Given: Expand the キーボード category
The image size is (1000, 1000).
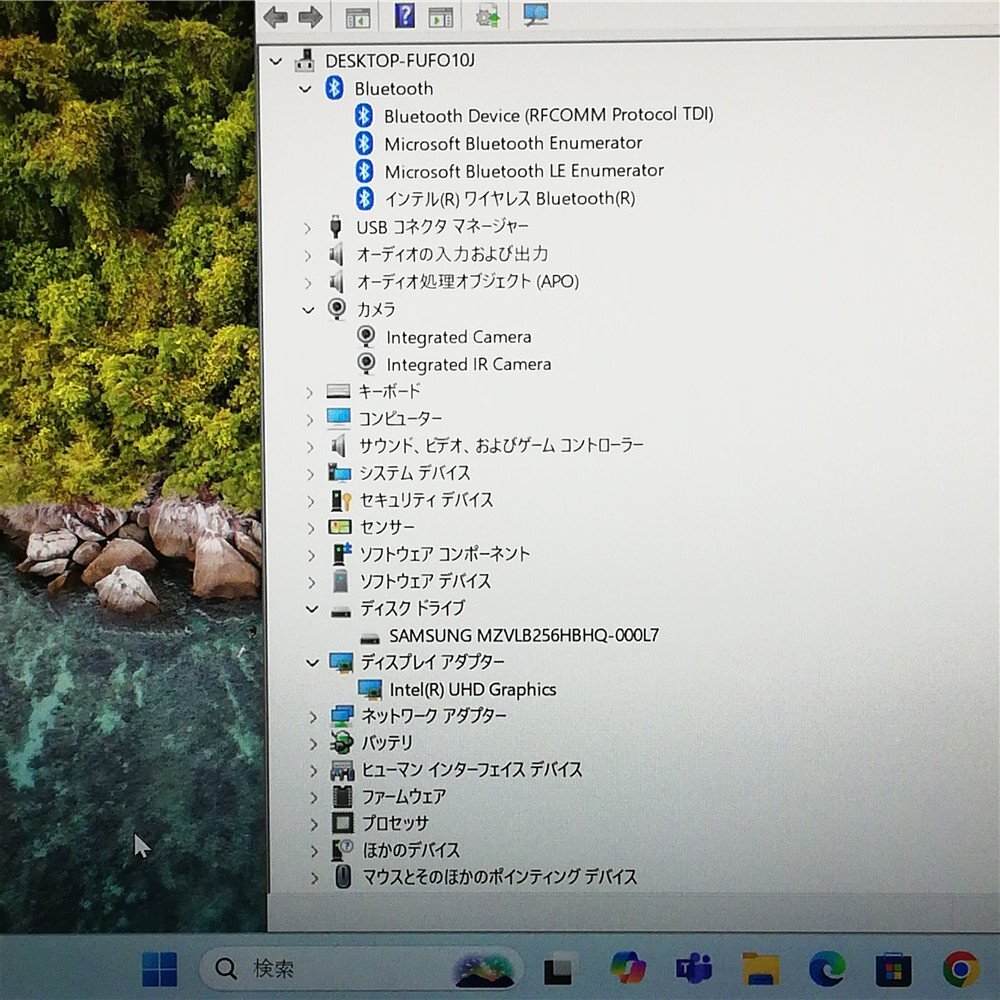Looking at the screenshot, I should click(310, 392).
